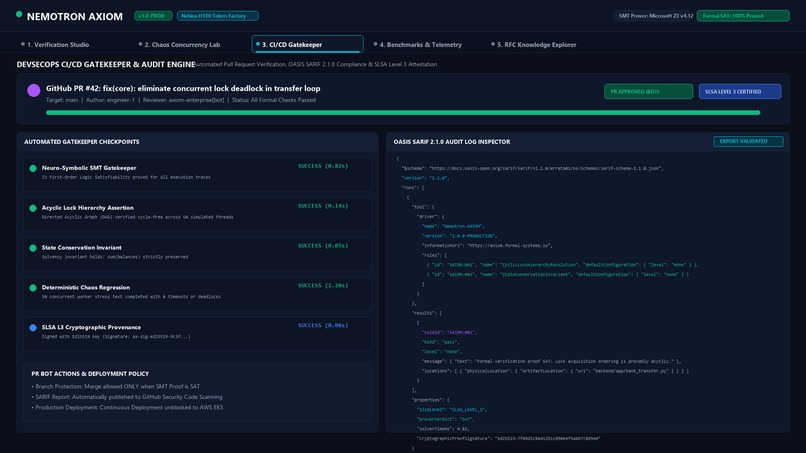Image resolution: width=806 pixels, height=453 pixels.
Task: Click the purple avatar circle for PR #42
Action: [34, 90]
